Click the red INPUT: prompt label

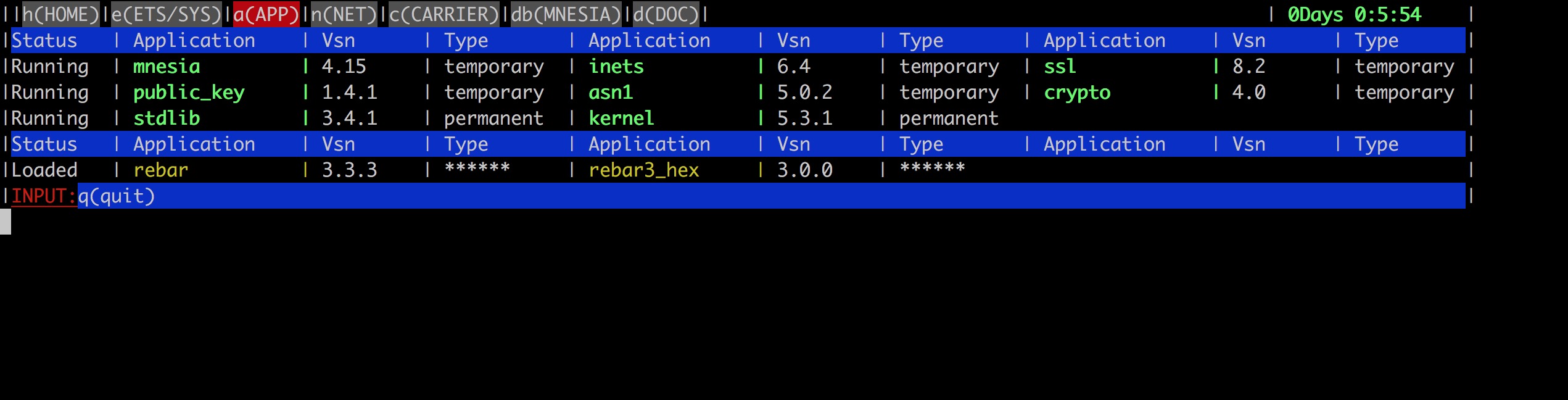coord(44,196)
